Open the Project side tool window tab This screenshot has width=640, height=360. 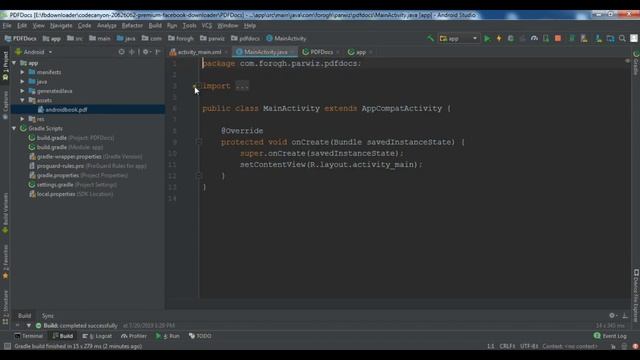tap(5, 66)
